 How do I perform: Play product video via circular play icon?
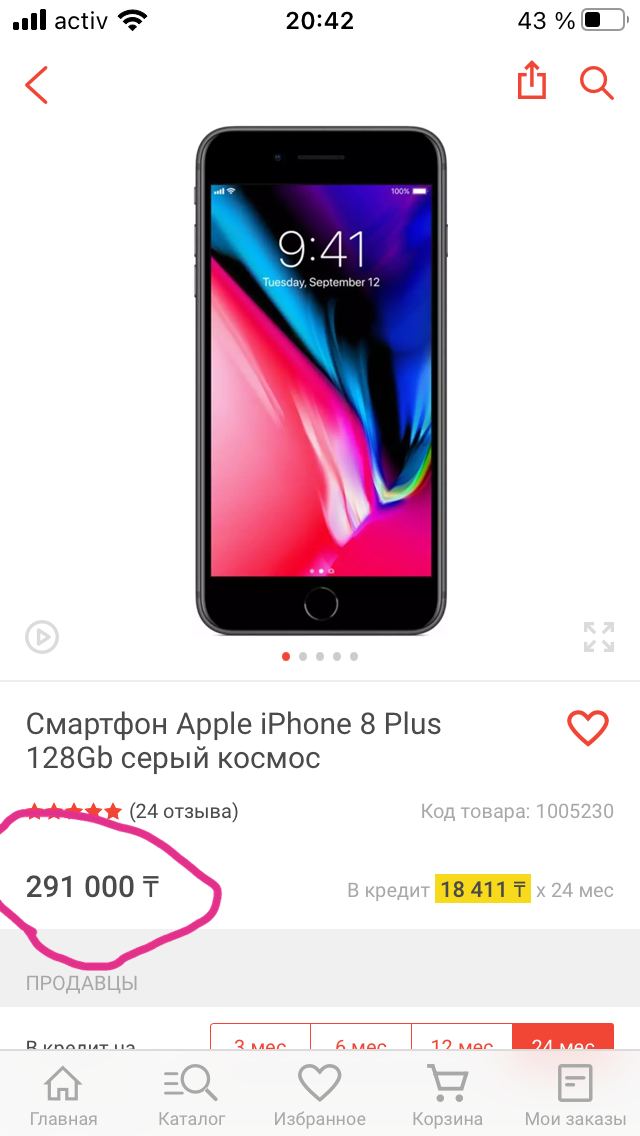(42, 637)
